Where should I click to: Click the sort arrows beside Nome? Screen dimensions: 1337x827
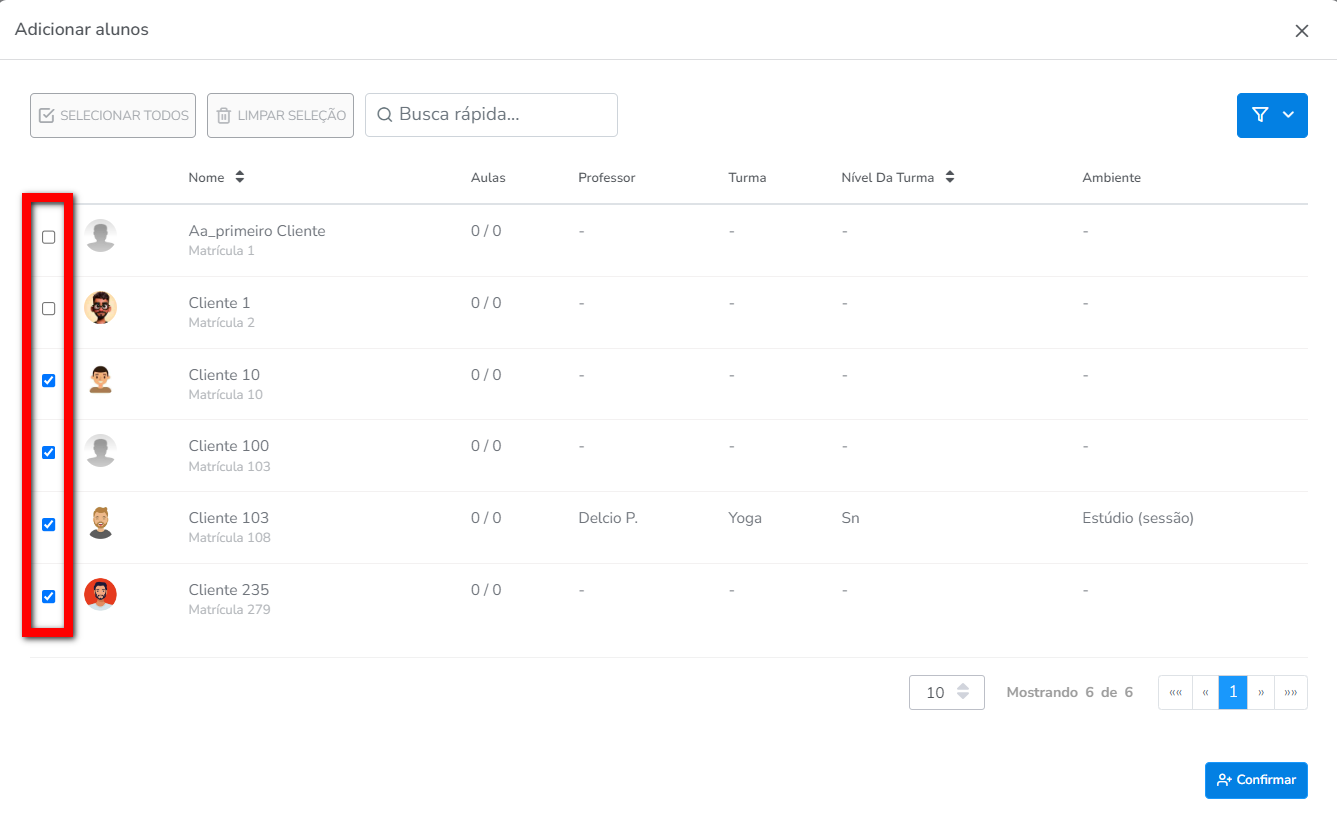click(240, 177)
